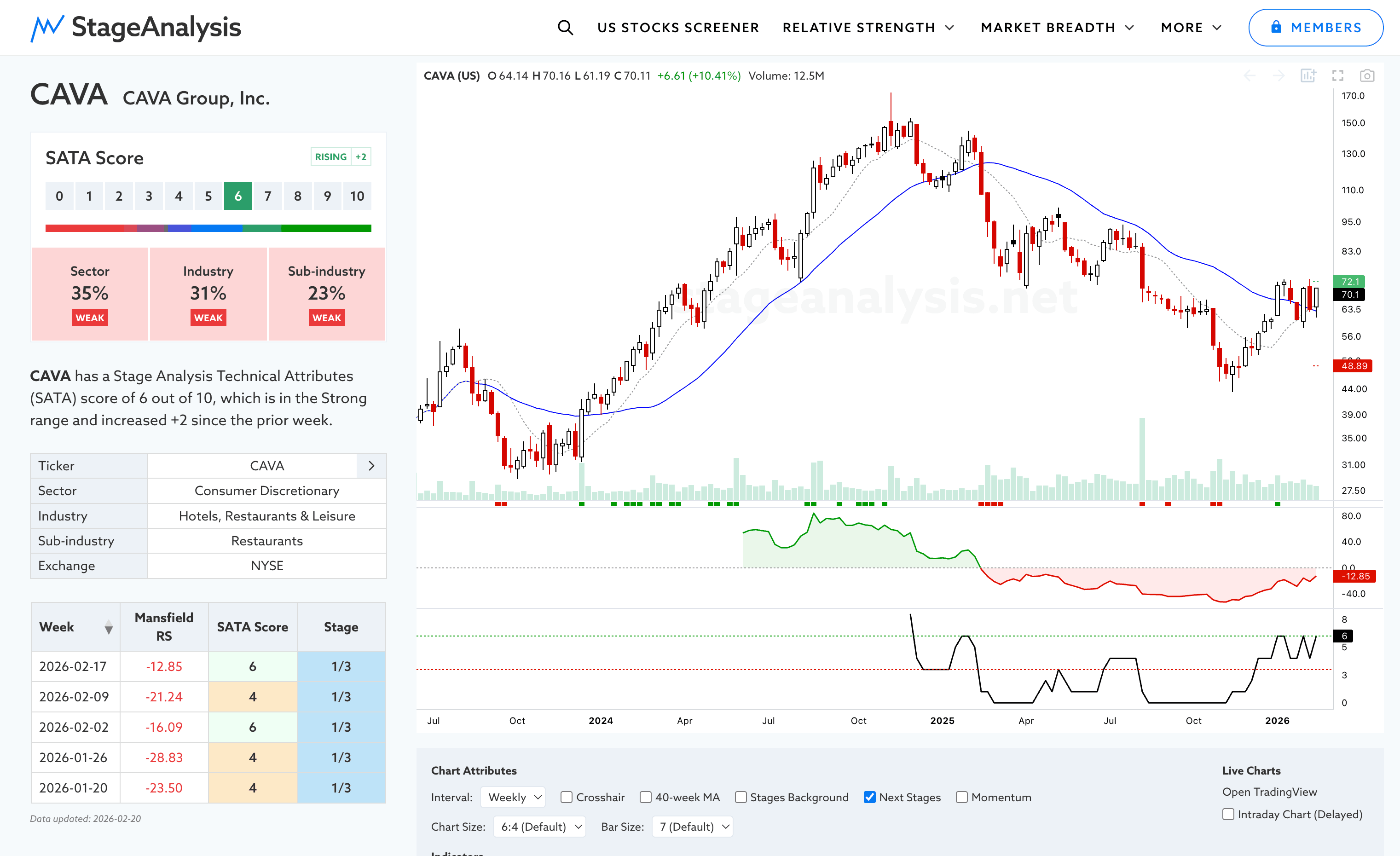Take a chart snapshot with camera icon

[1367, 75]
